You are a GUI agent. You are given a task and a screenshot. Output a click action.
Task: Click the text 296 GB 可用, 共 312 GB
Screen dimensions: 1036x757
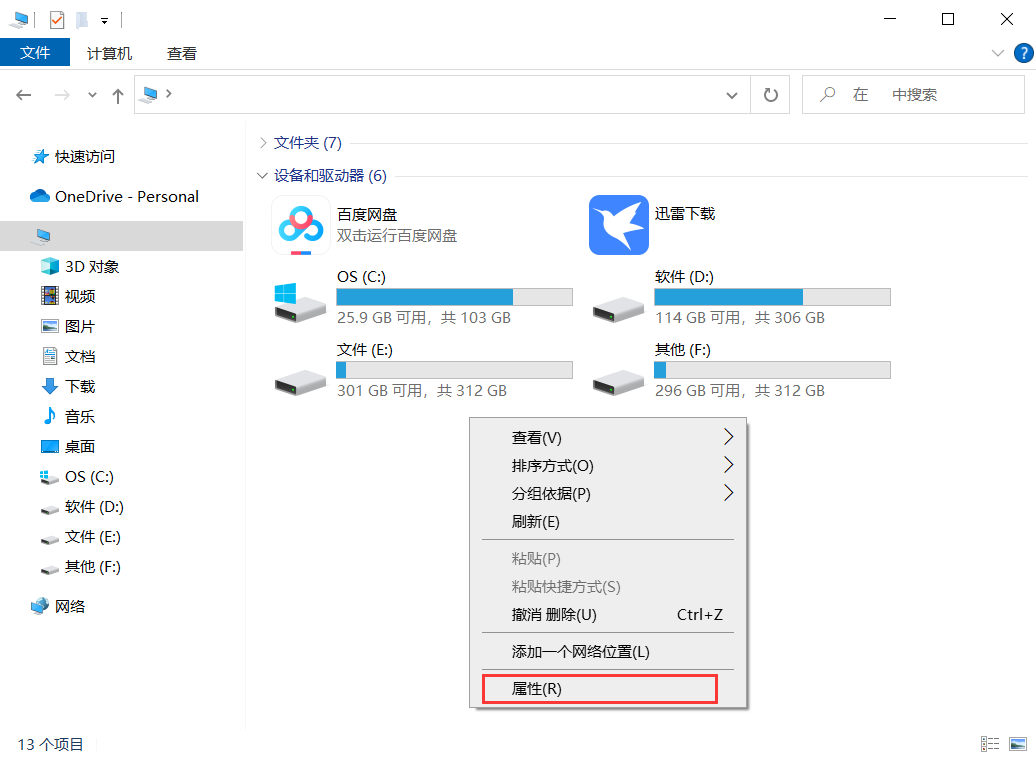coord(740,391)
